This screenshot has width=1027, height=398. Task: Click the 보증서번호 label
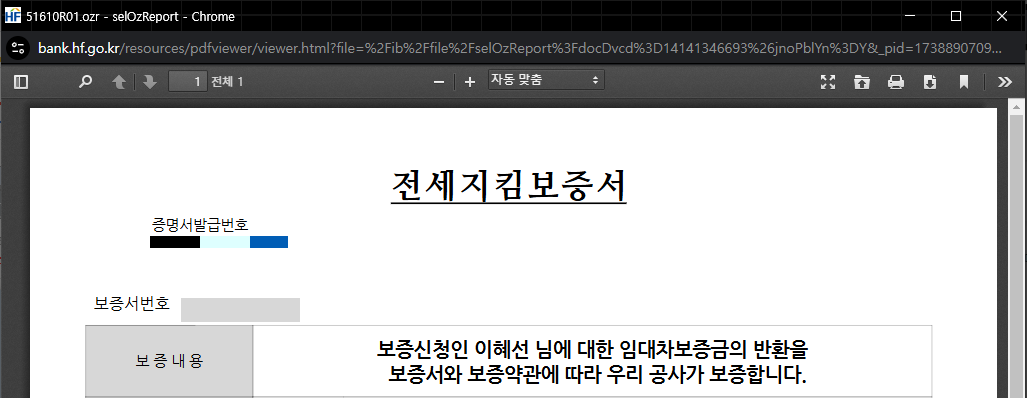[132, 304]
